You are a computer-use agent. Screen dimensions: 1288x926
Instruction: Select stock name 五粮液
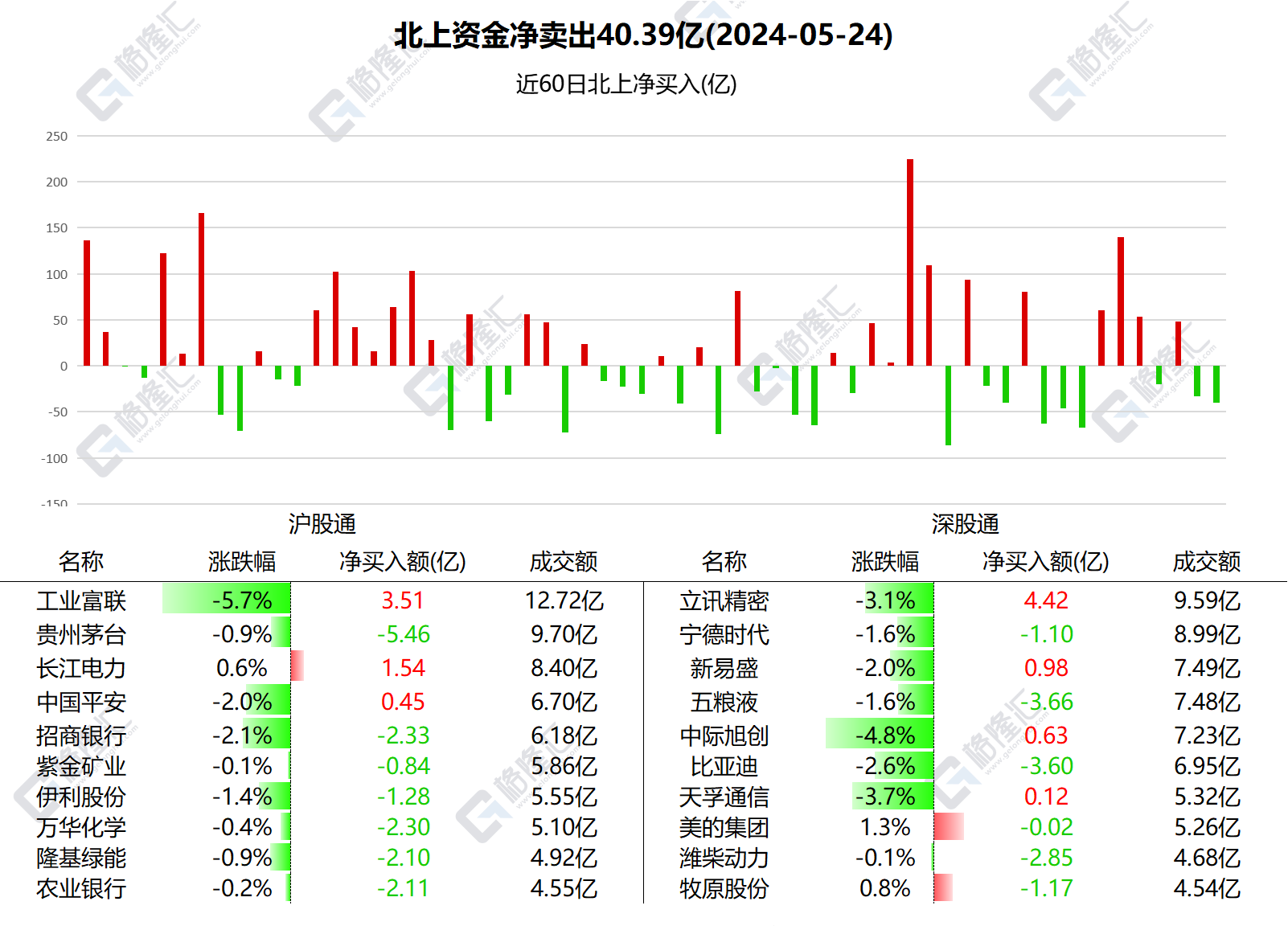click(724, 702)
